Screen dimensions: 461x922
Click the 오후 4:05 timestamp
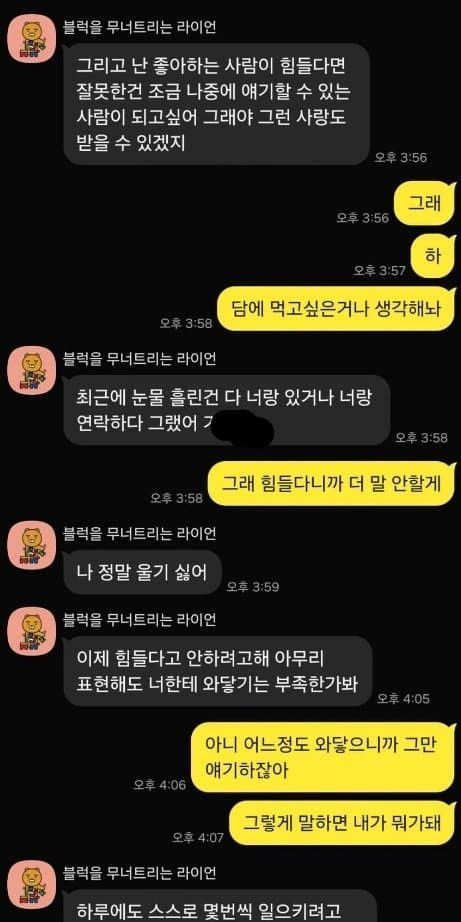(403, 699)
